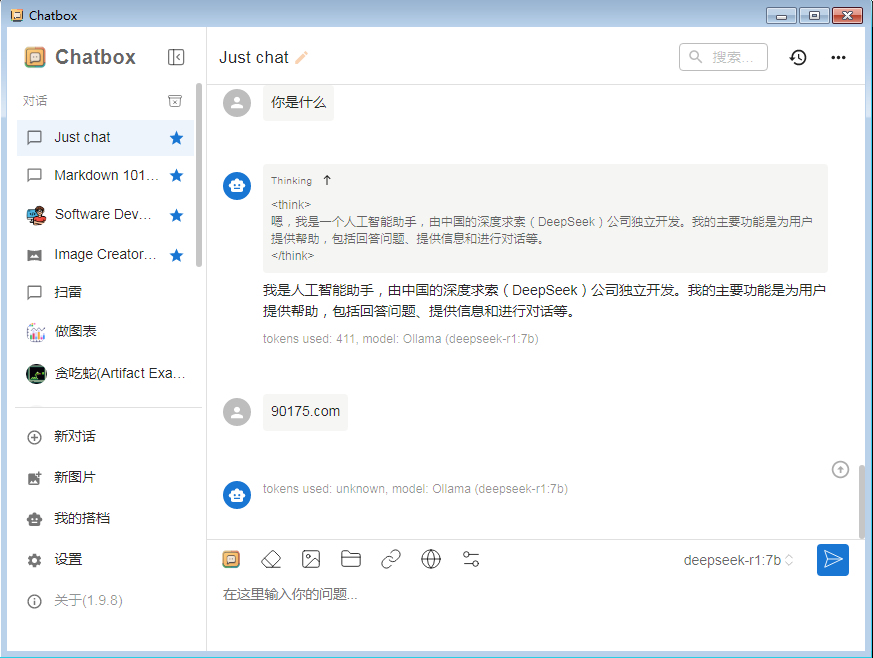Click the archive/clear conversations icon beside 对话

pos(175,101)
